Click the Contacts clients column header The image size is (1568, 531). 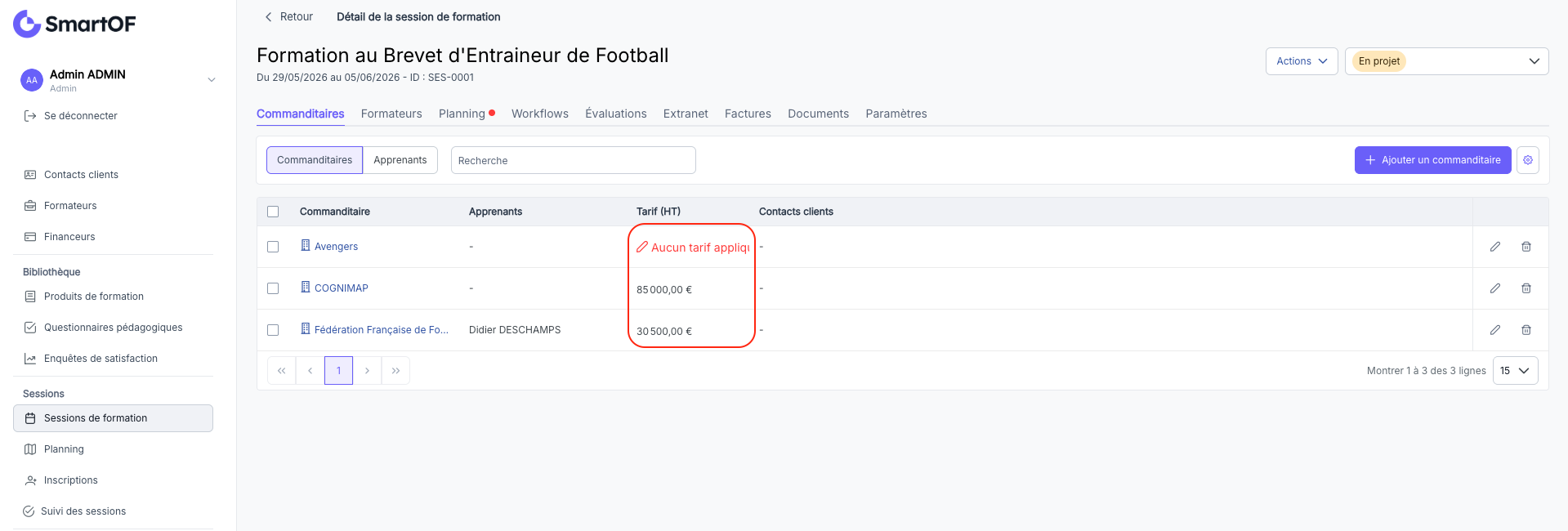point(796,212)
